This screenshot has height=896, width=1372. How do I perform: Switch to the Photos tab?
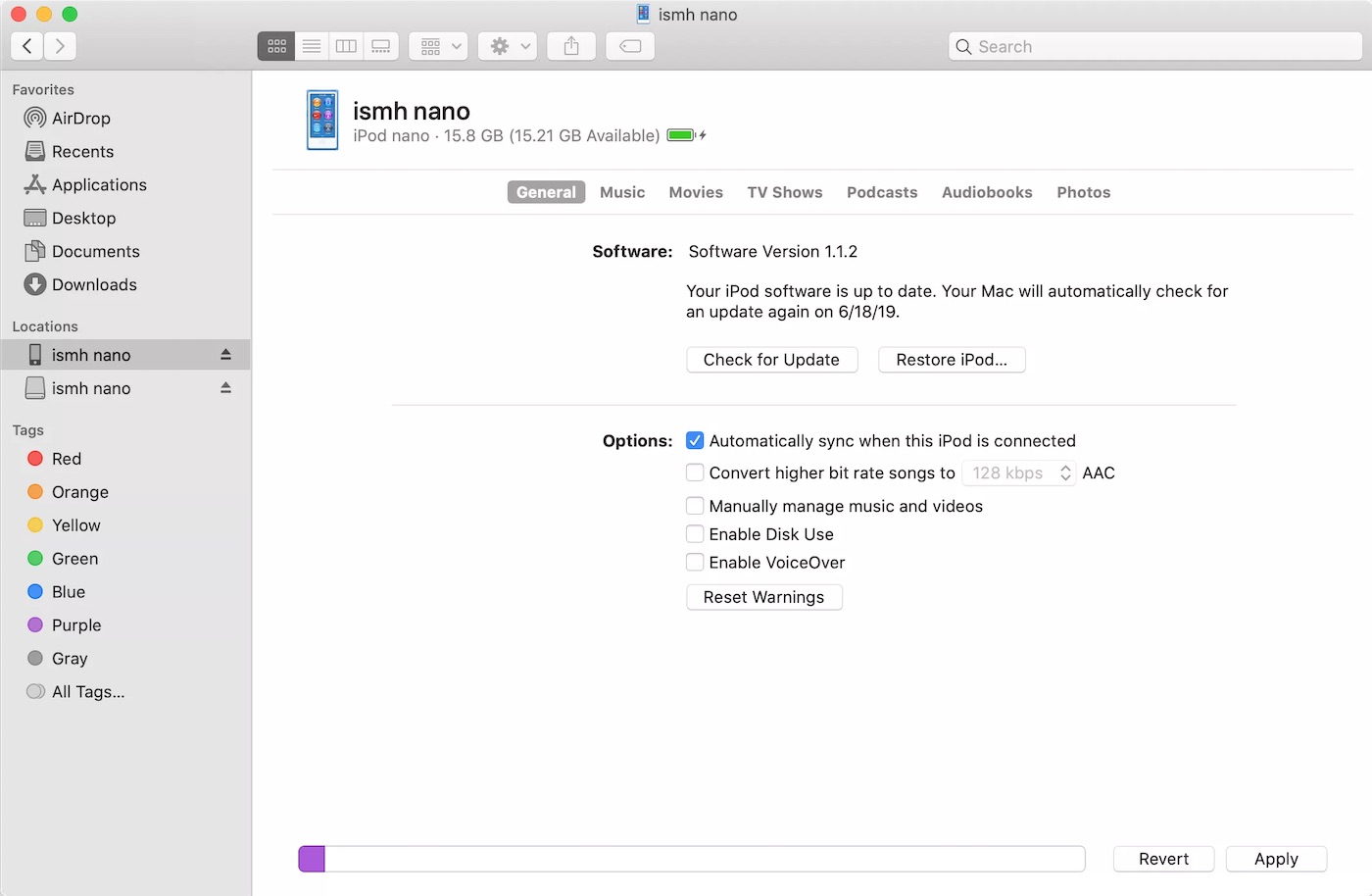coord(1084,192)
